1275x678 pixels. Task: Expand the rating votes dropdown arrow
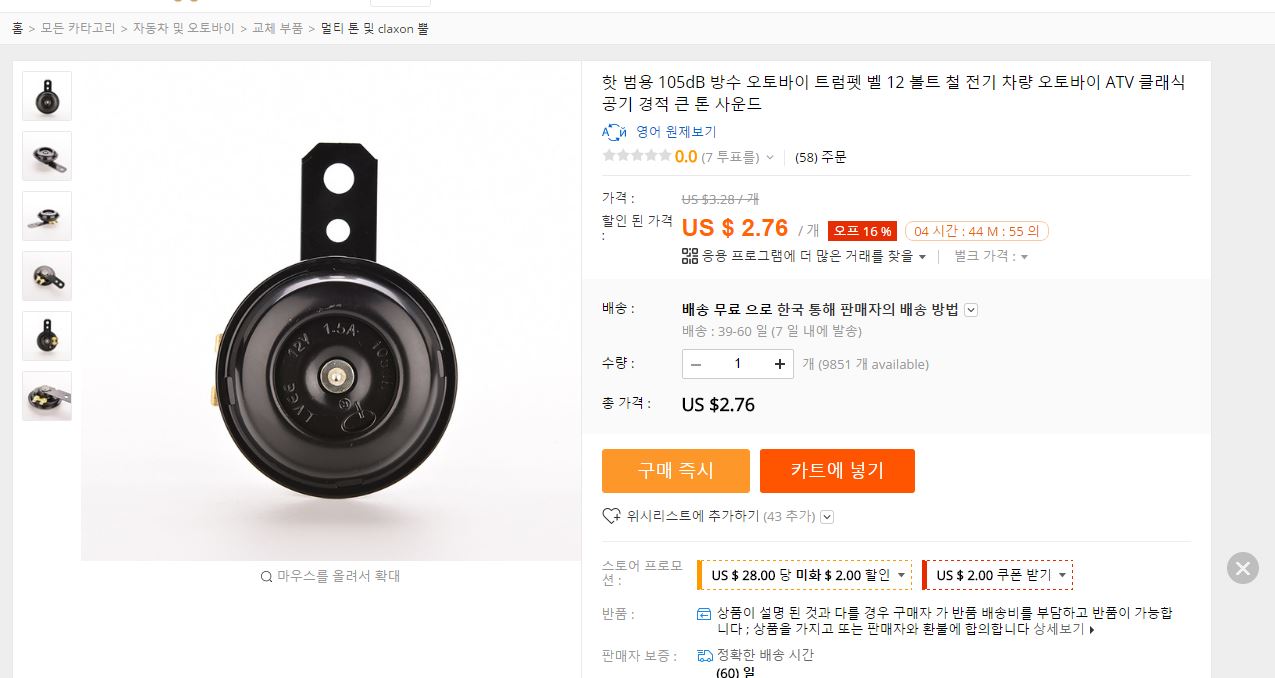pos(769,157)
